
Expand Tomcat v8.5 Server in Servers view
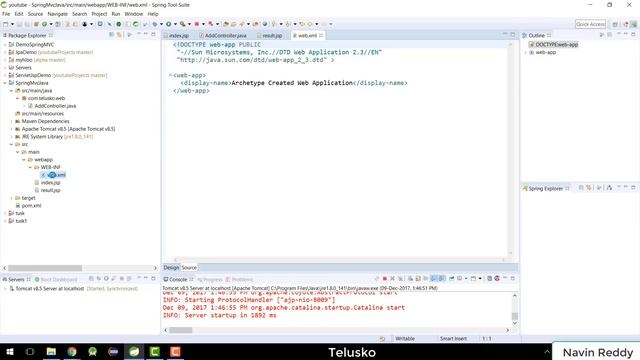(x=5, y=289)
